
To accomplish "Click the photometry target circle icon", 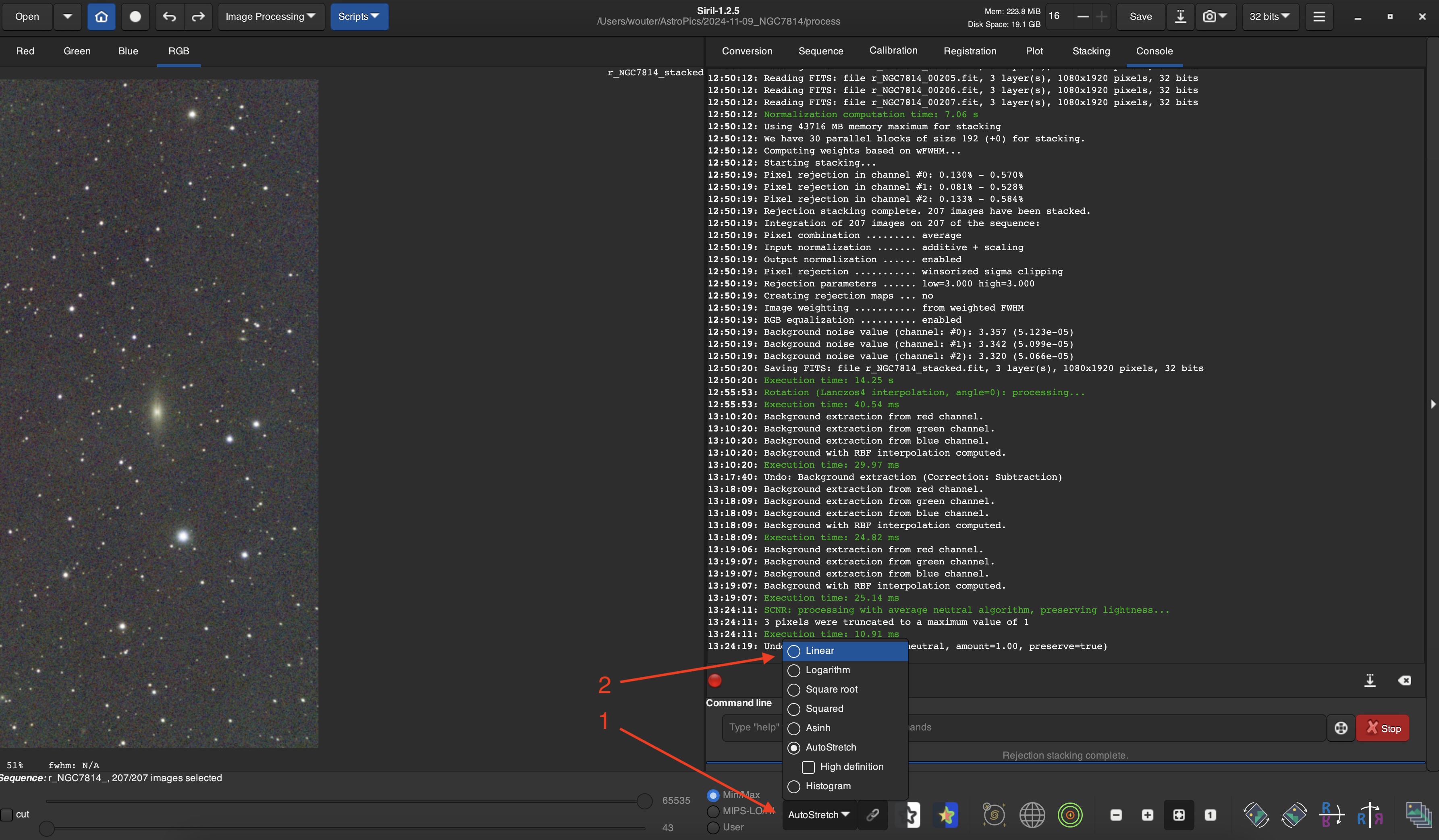I will point(1069,815).
